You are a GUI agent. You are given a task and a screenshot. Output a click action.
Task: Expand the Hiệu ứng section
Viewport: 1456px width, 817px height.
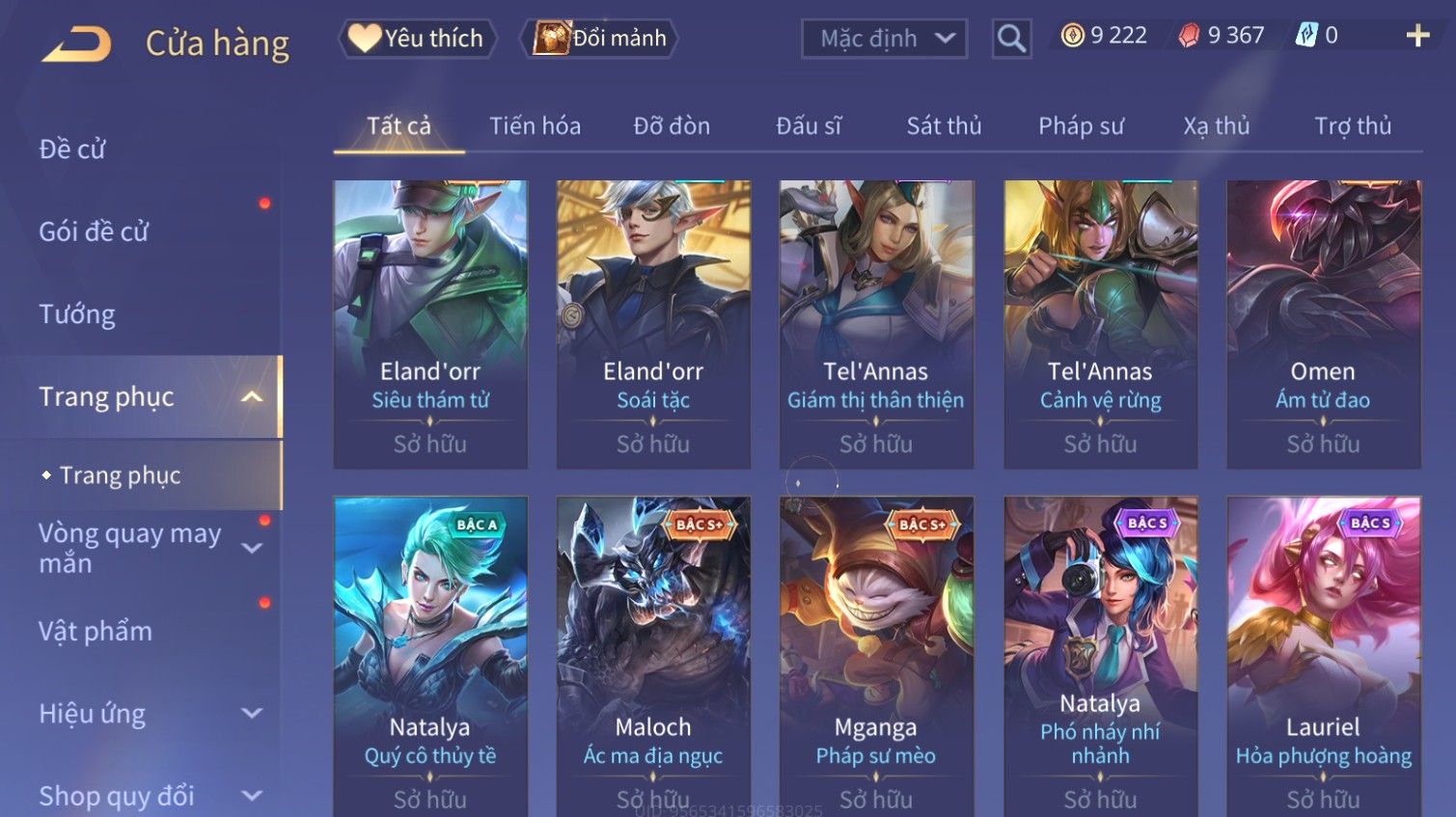click(x=252, y=714)
